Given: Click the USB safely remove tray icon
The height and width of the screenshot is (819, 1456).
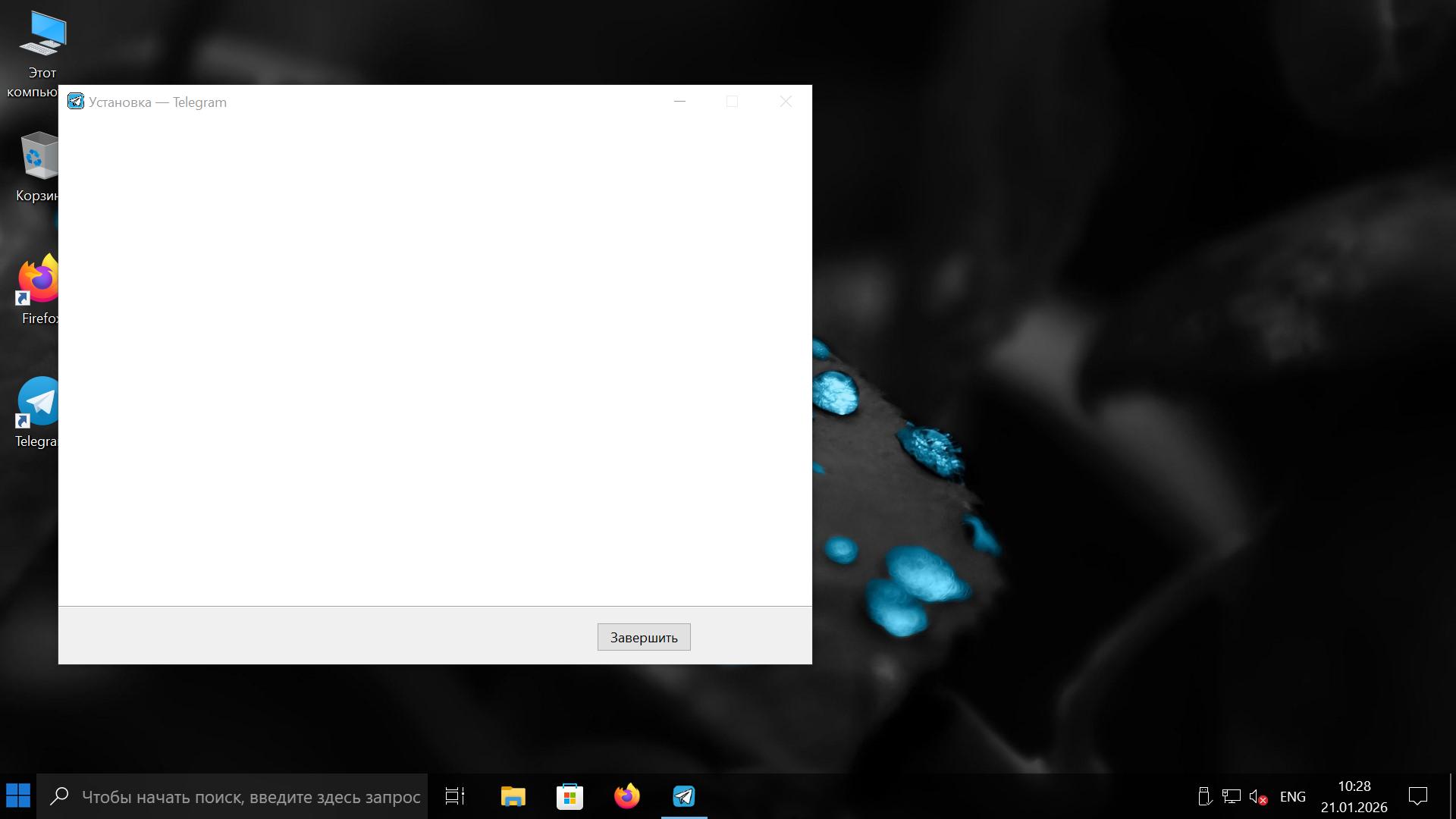Looking at the screenshot, I should [1203, 796].
